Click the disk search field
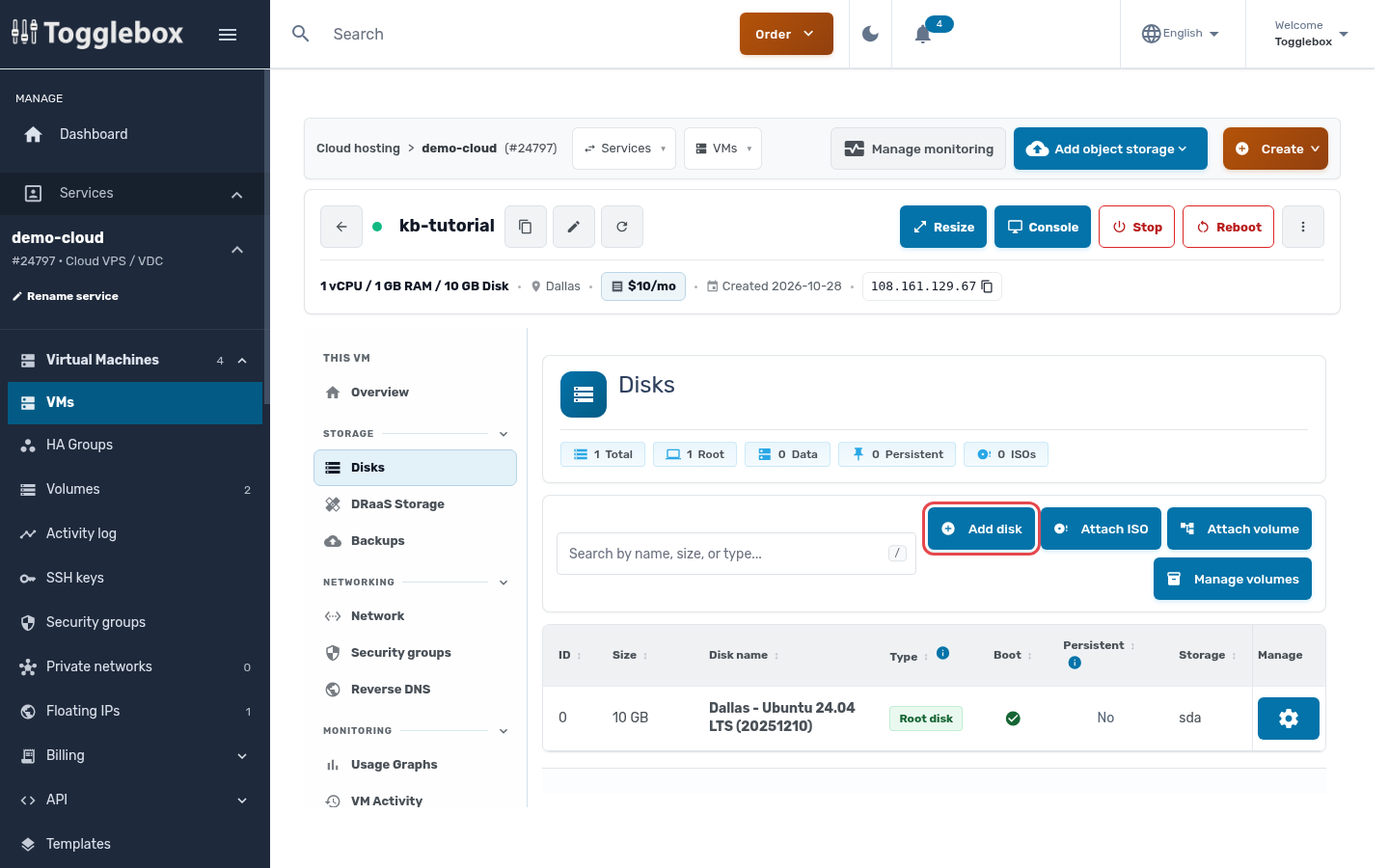 (736, 554)
